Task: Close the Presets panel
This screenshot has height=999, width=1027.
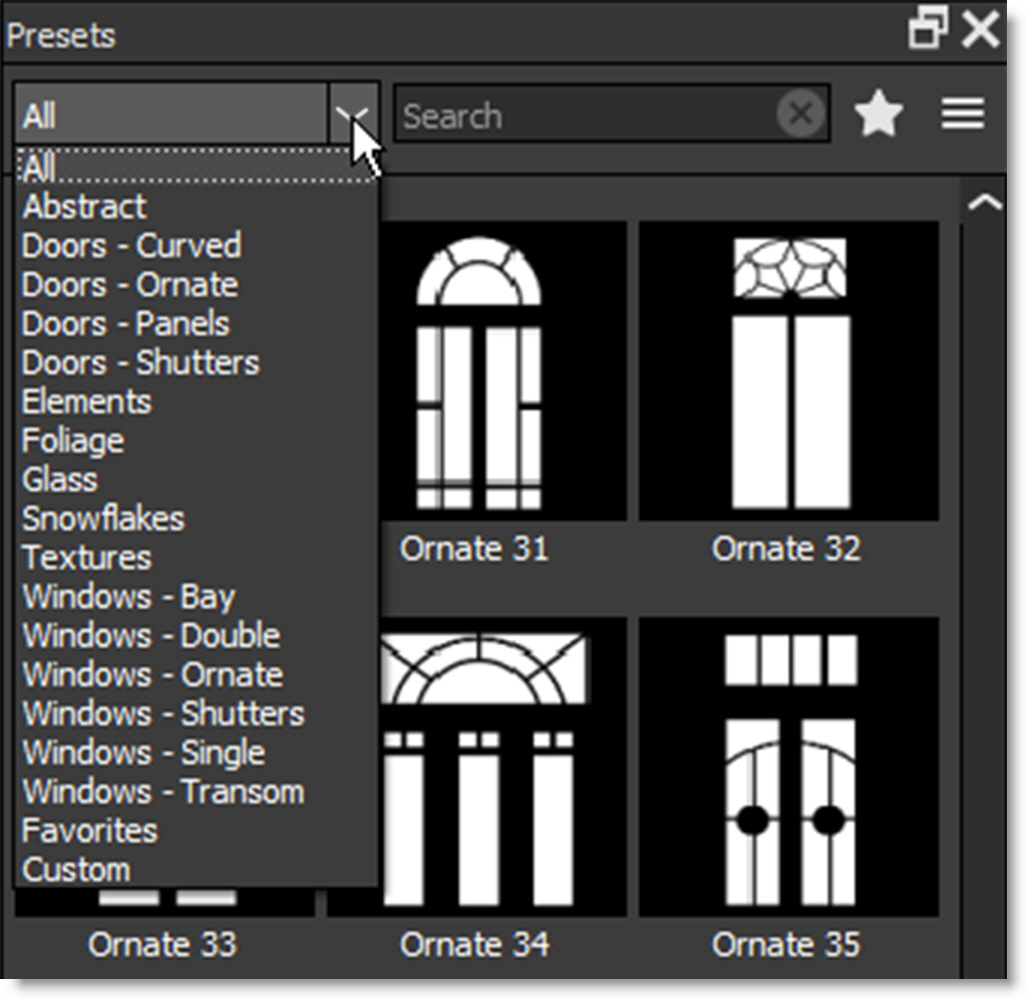Action: pyautogui.click(x=981, y=31)
